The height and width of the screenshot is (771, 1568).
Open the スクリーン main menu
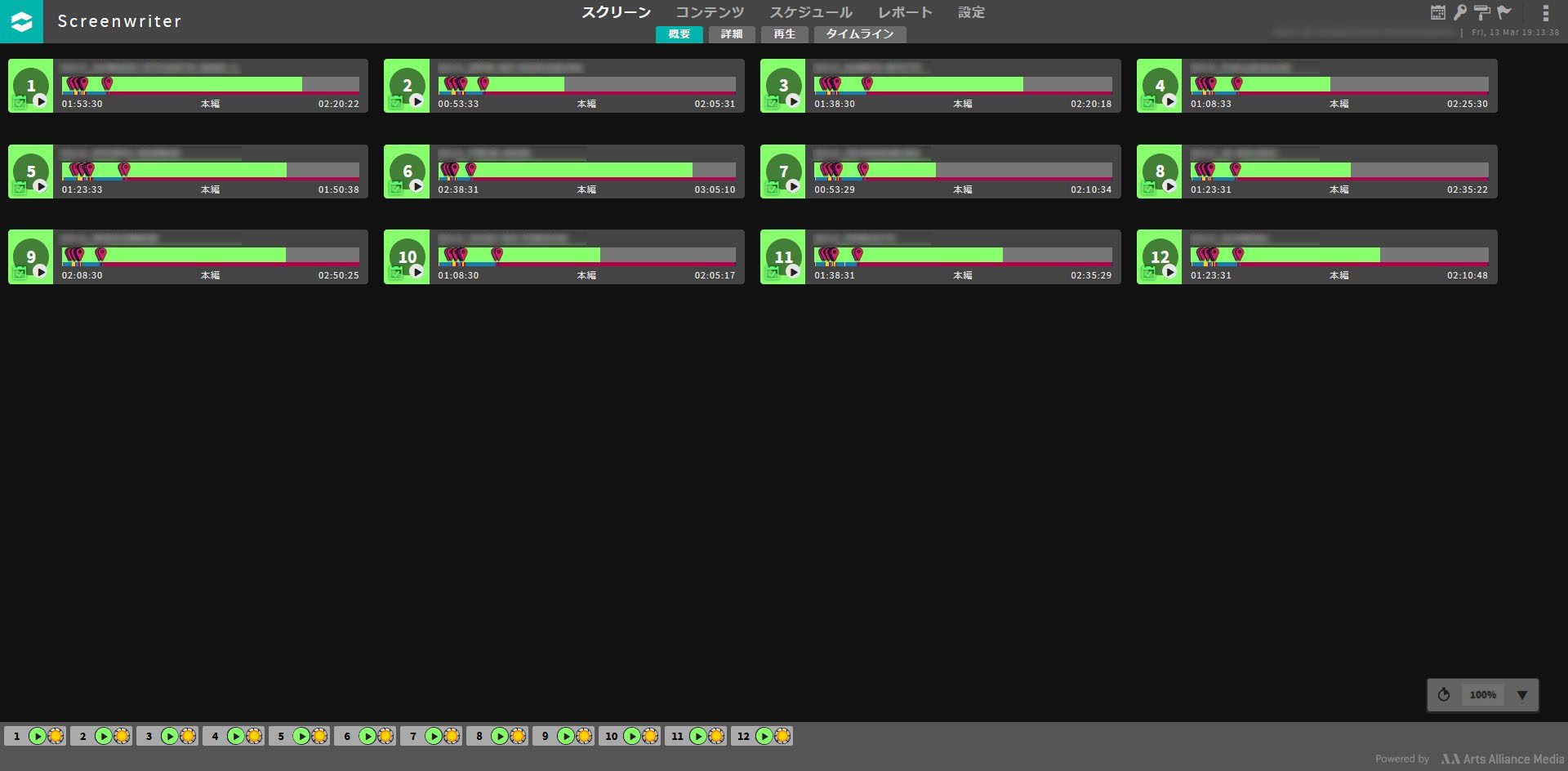[x=616, y=12]
